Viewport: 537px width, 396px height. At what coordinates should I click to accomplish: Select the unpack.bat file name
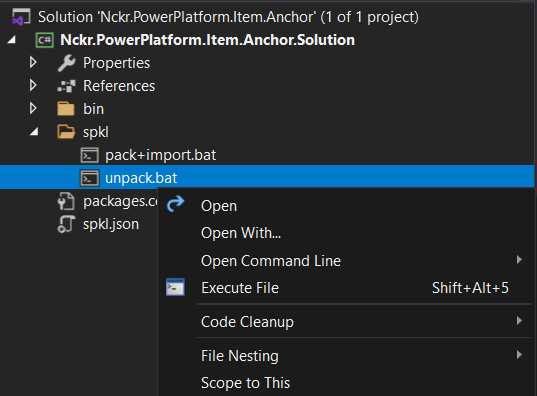tap(141, 178)
